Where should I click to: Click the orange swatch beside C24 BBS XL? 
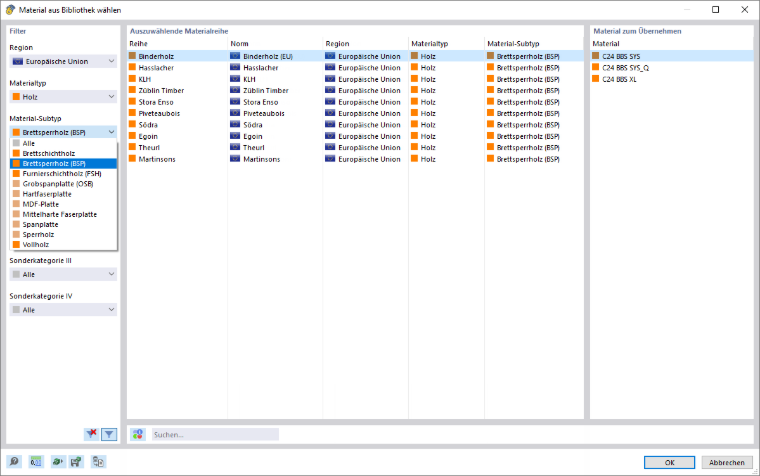(596, 79)
